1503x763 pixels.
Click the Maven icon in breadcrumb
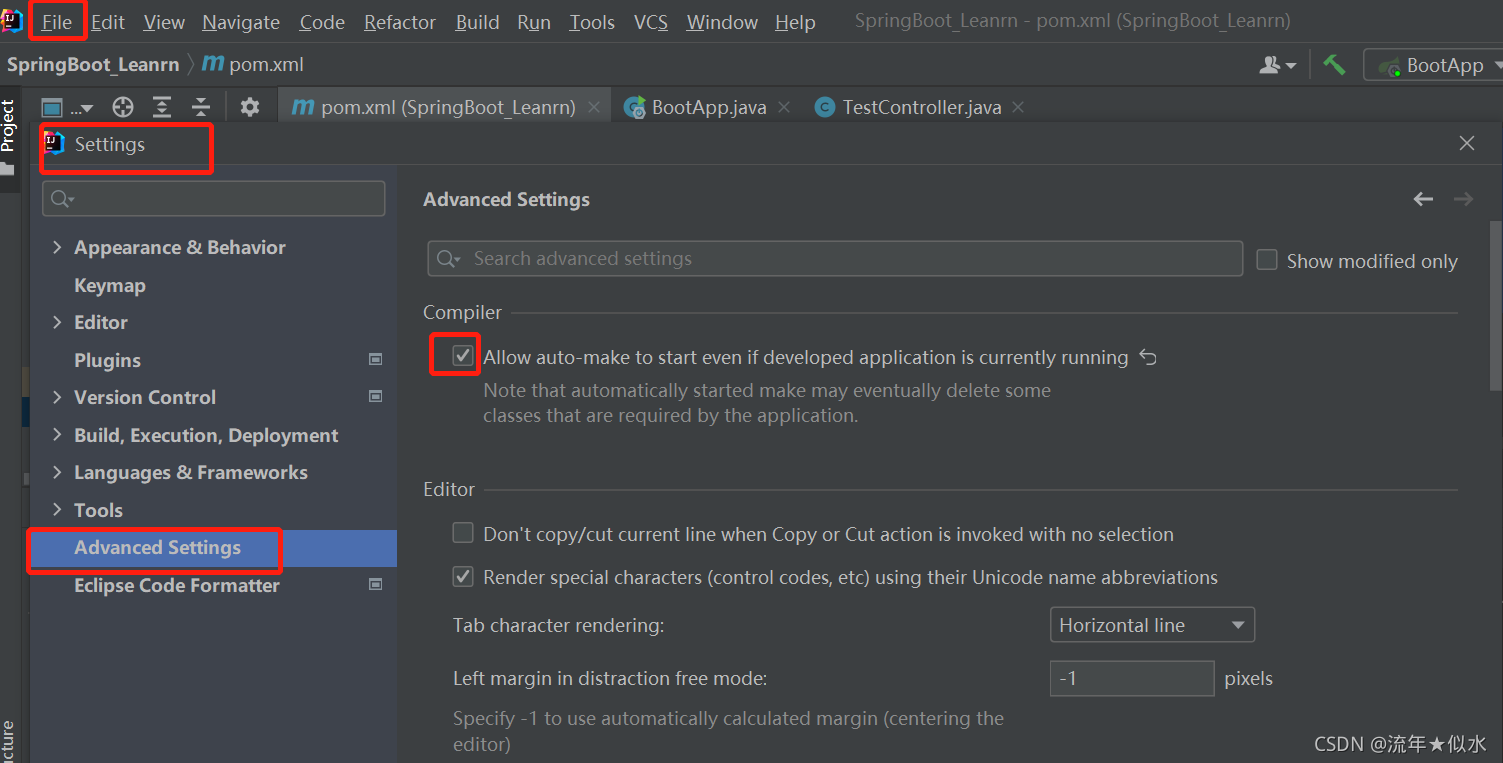click(213, 64)
